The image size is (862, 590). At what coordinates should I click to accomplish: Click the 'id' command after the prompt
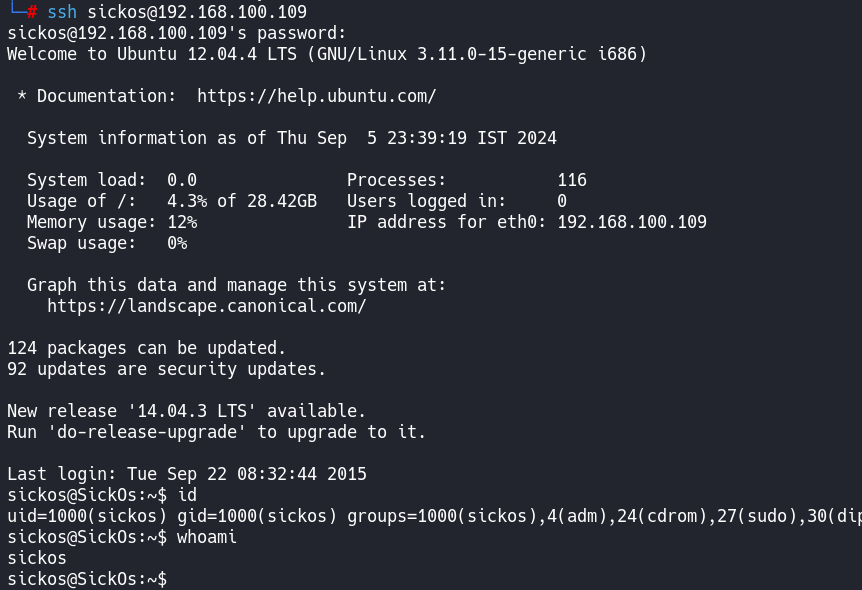187,495
